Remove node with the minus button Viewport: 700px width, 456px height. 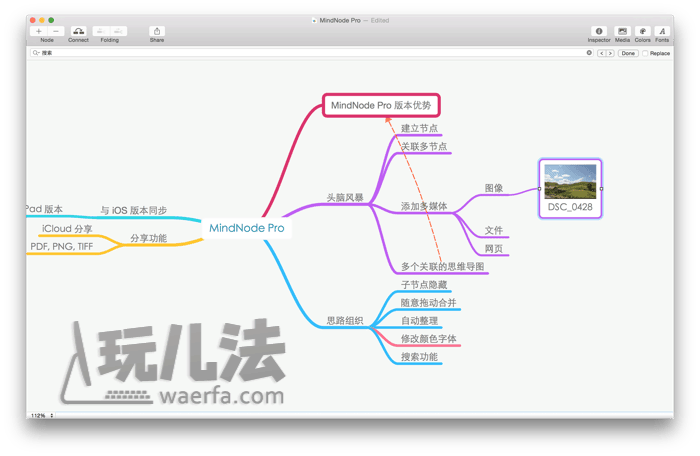tap(56, 31)
